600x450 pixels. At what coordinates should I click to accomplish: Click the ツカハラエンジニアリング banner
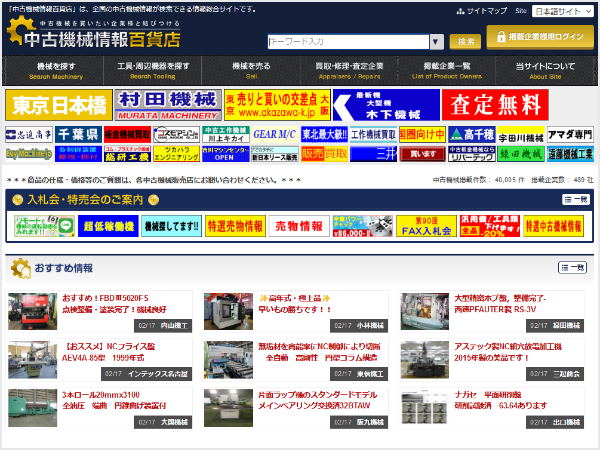click(176, 154)
